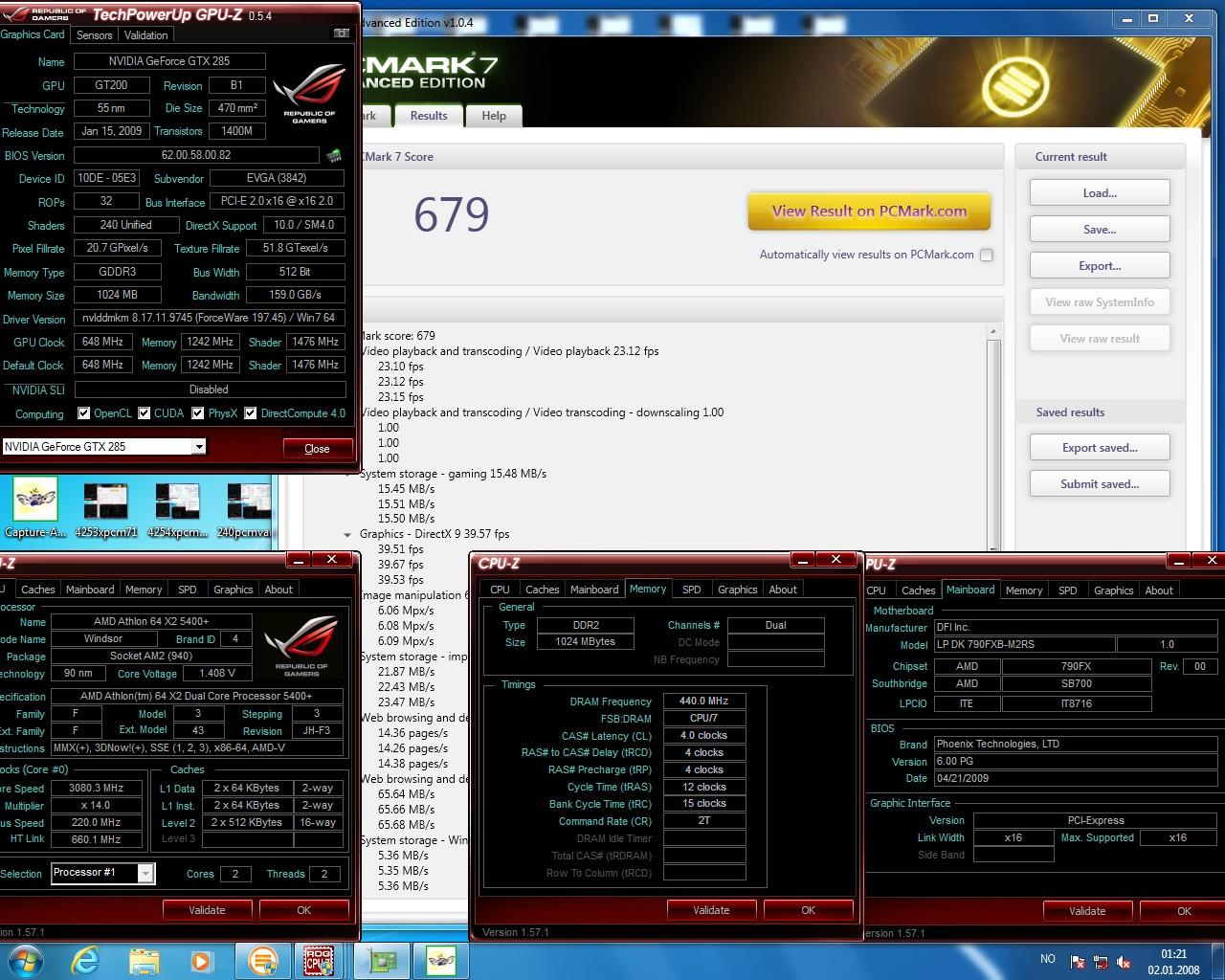This screenshot has height=980, width=1225.
Task: Click the orange PCMark taskbar icon
Action: 262,960
